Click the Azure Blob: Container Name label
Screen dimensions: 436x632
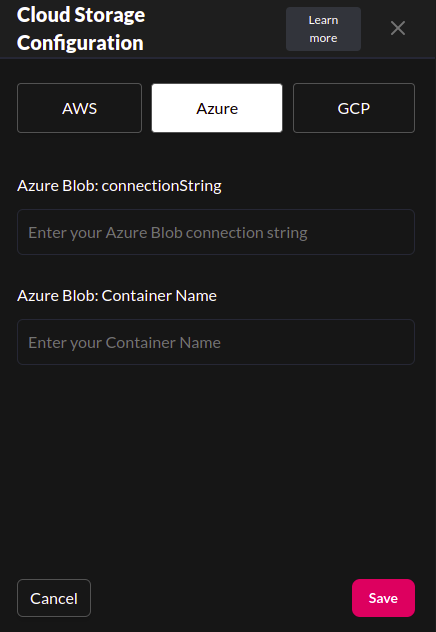pos(117,296)
